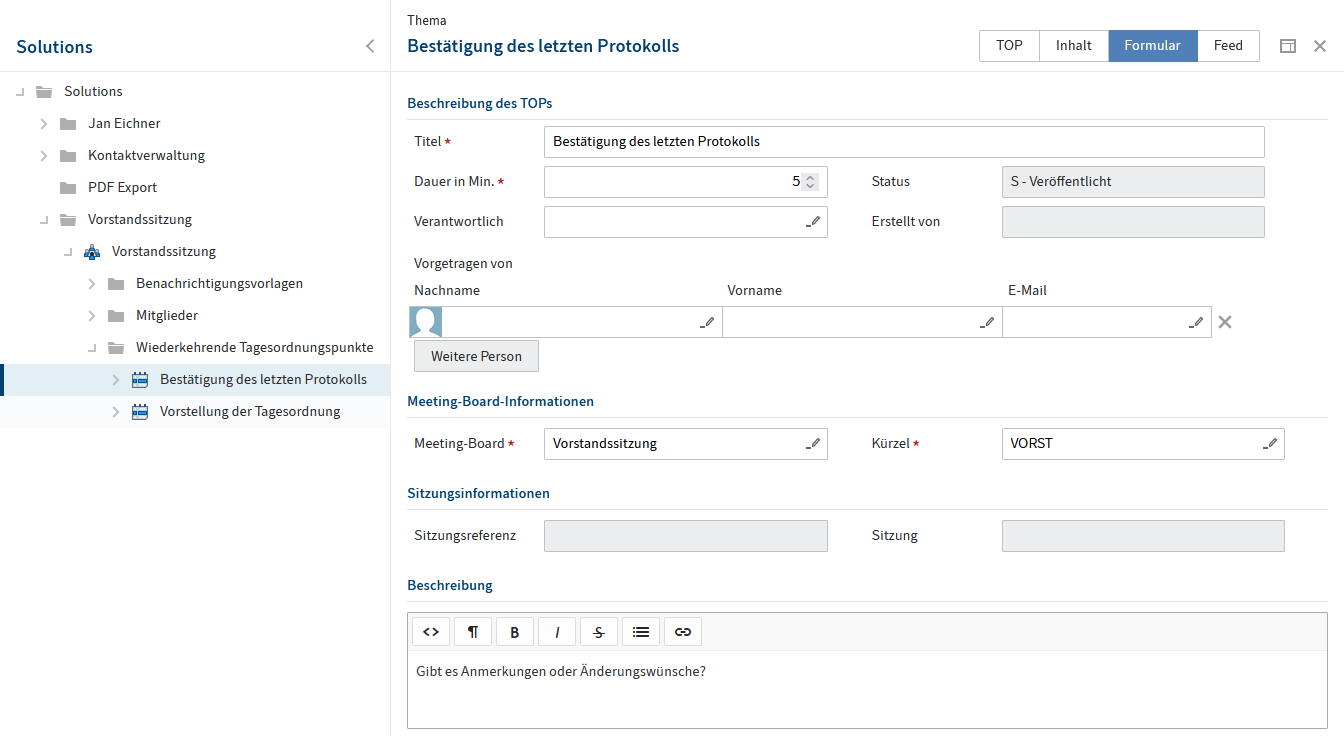Click into the Titel input field
The image size is (1344, 736).
904,142
